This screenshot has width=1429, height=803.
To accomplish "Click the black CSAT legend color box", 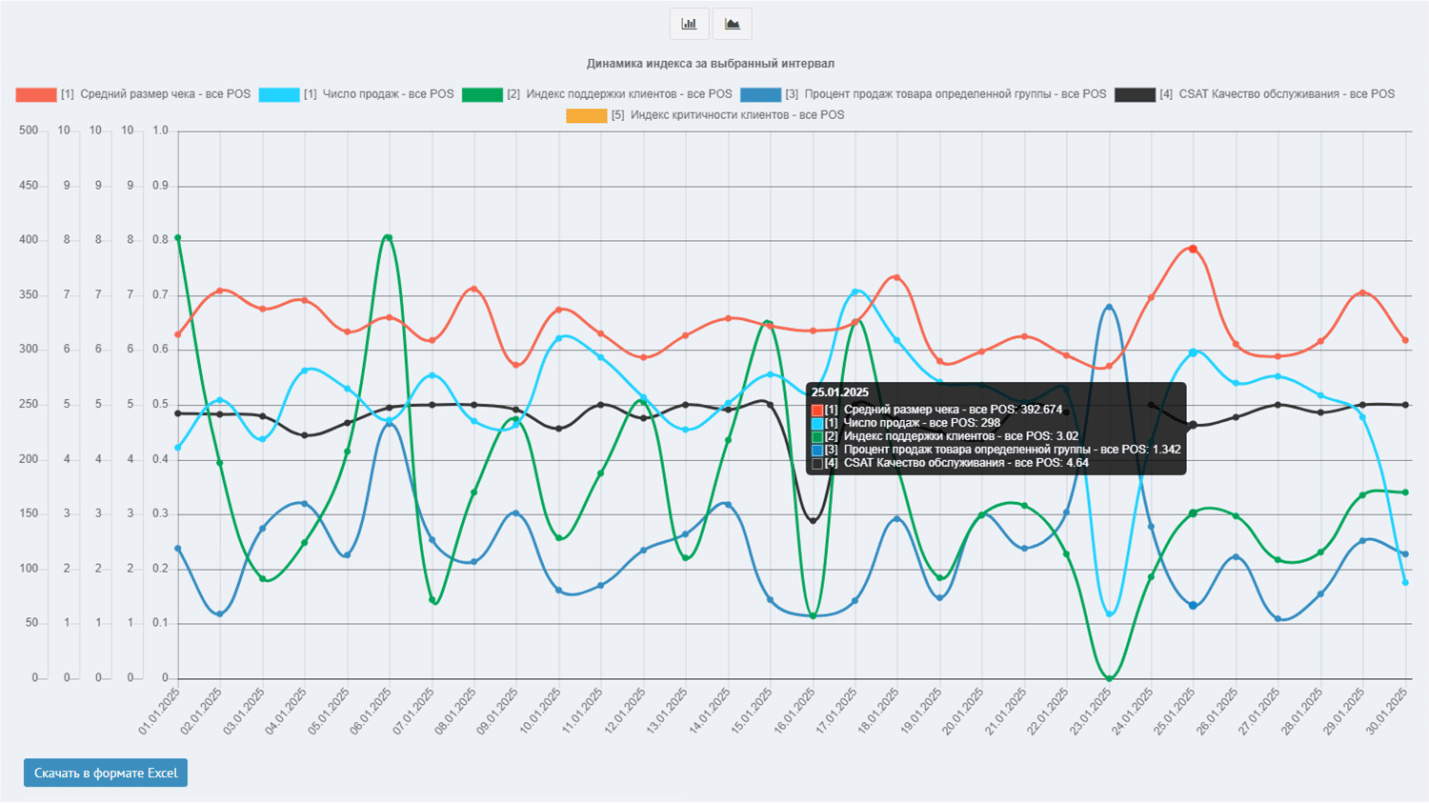I will (1135, 94).
